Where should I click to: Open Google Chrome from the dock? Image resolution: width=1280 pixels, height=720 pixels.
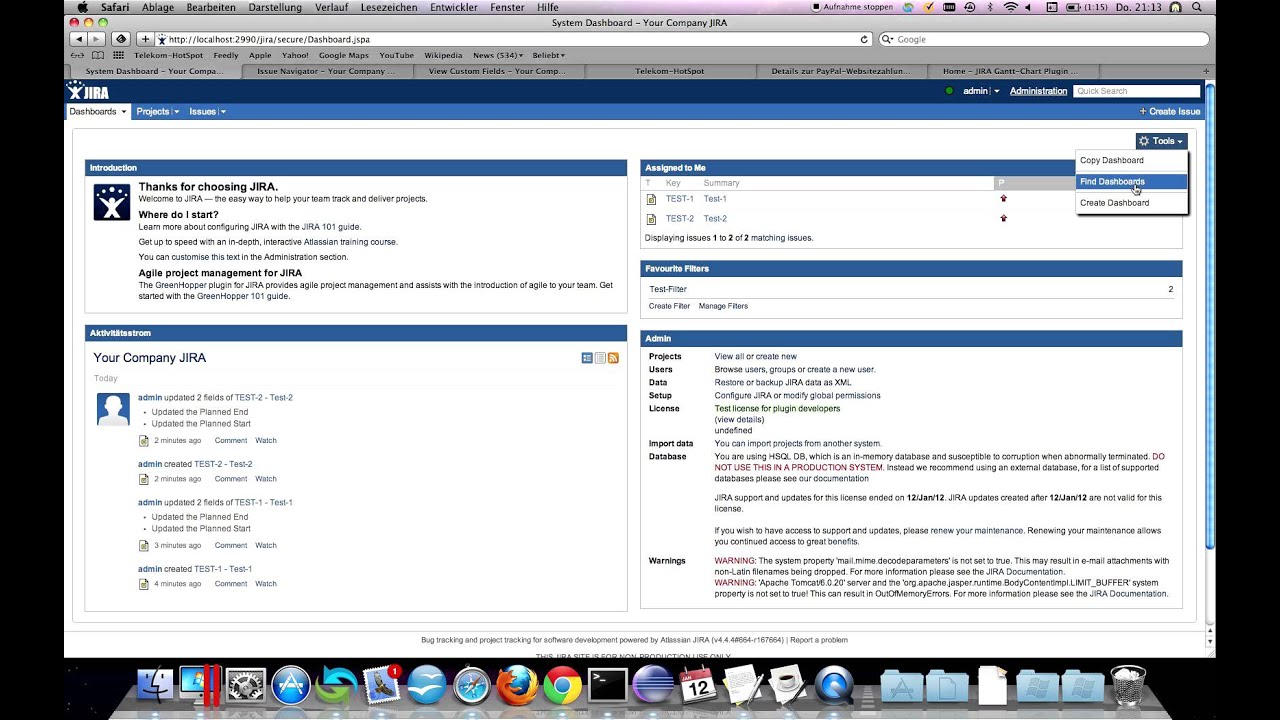[x=562, y=686]
